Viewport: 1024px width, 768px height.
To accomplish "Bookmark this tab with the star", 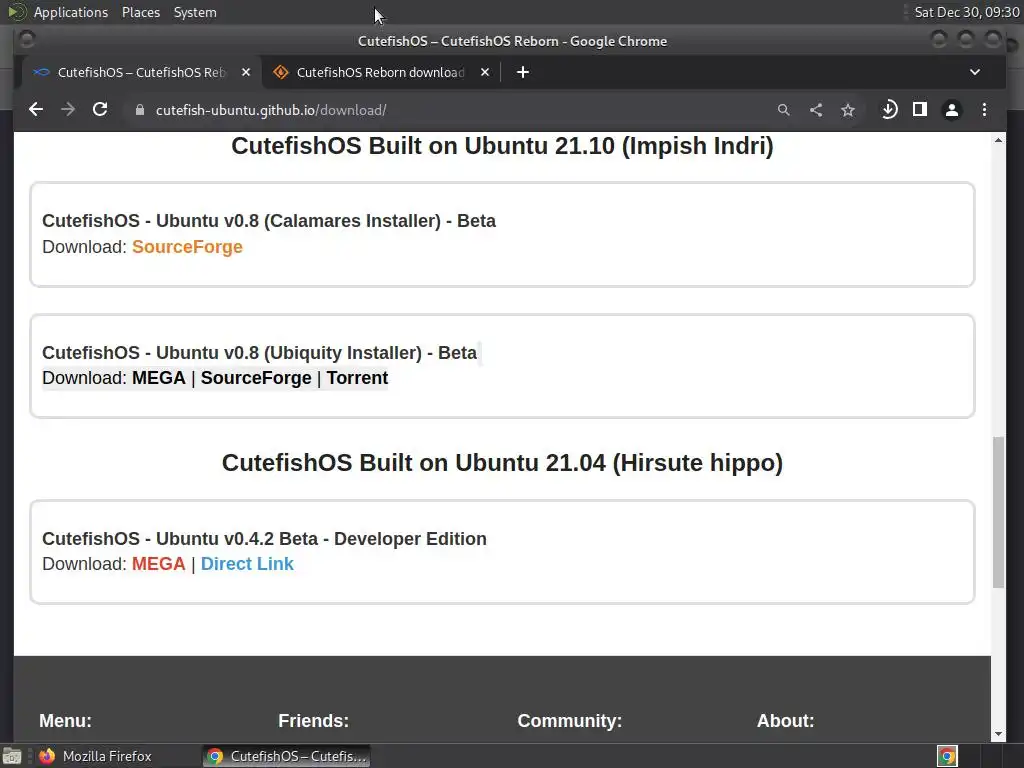I will 848,110.
